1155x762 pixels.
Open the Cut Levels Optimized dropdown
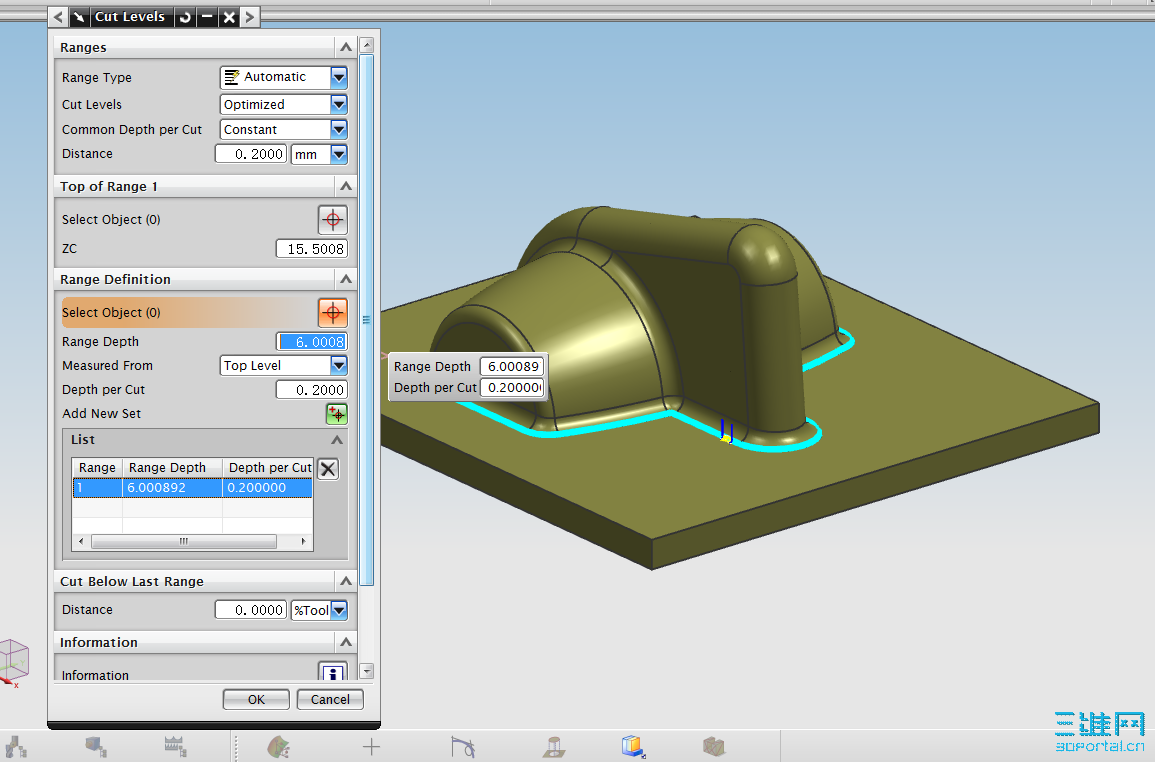click(x=338, y=105)
